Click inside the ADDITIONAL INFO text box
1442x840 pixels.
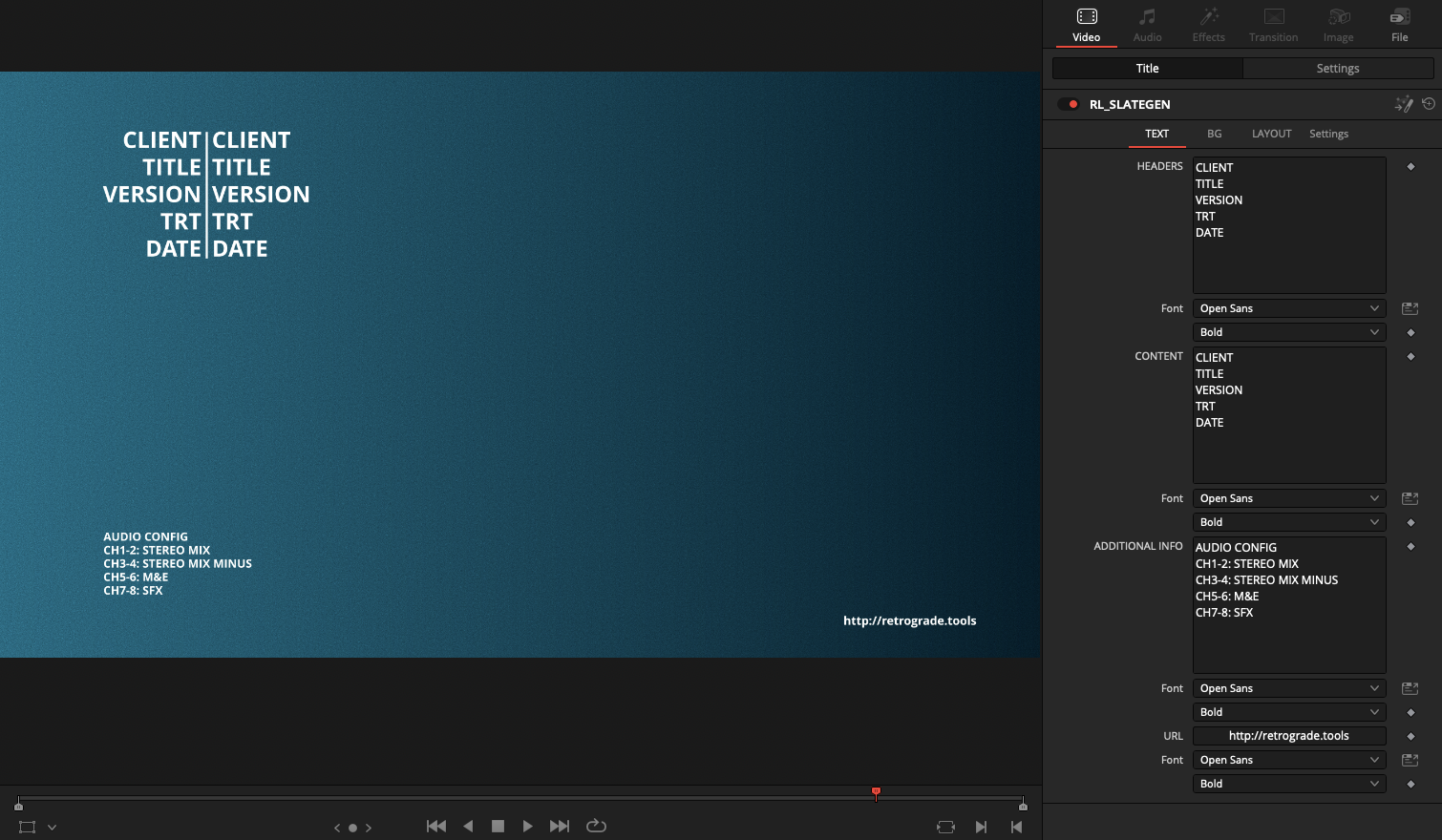(x=1289, y=605)
